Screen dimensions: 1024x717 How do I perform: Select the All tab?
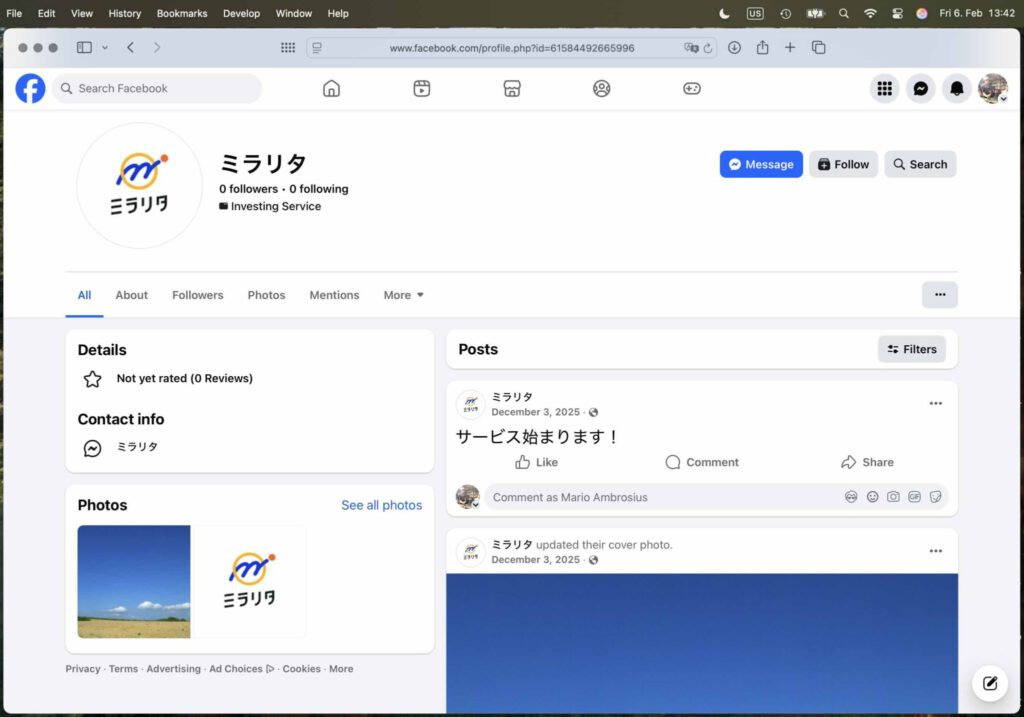84,295
